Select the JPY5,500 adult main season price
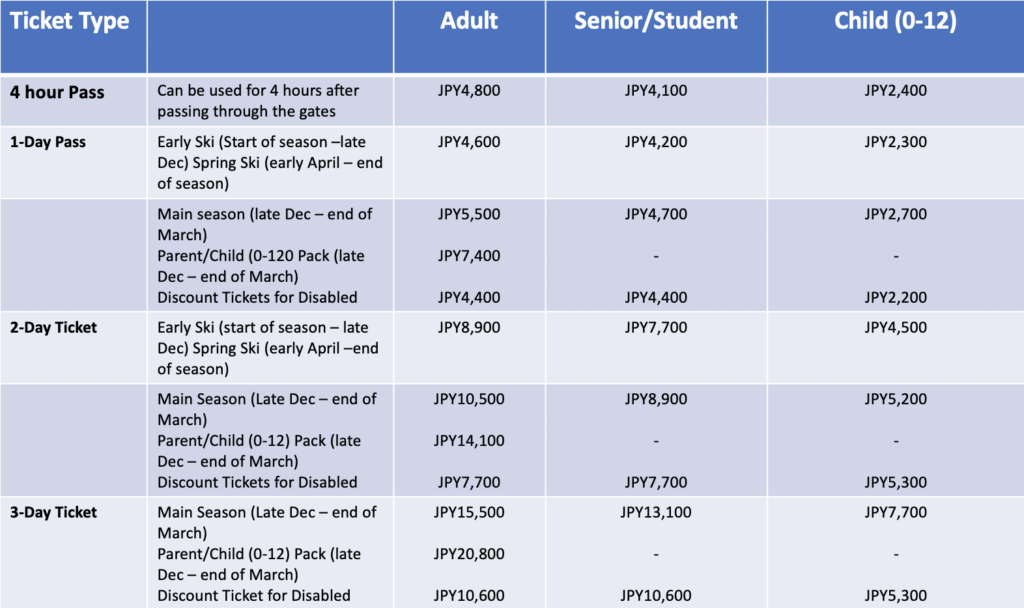The image size is (1024, 608). point(469,214)
